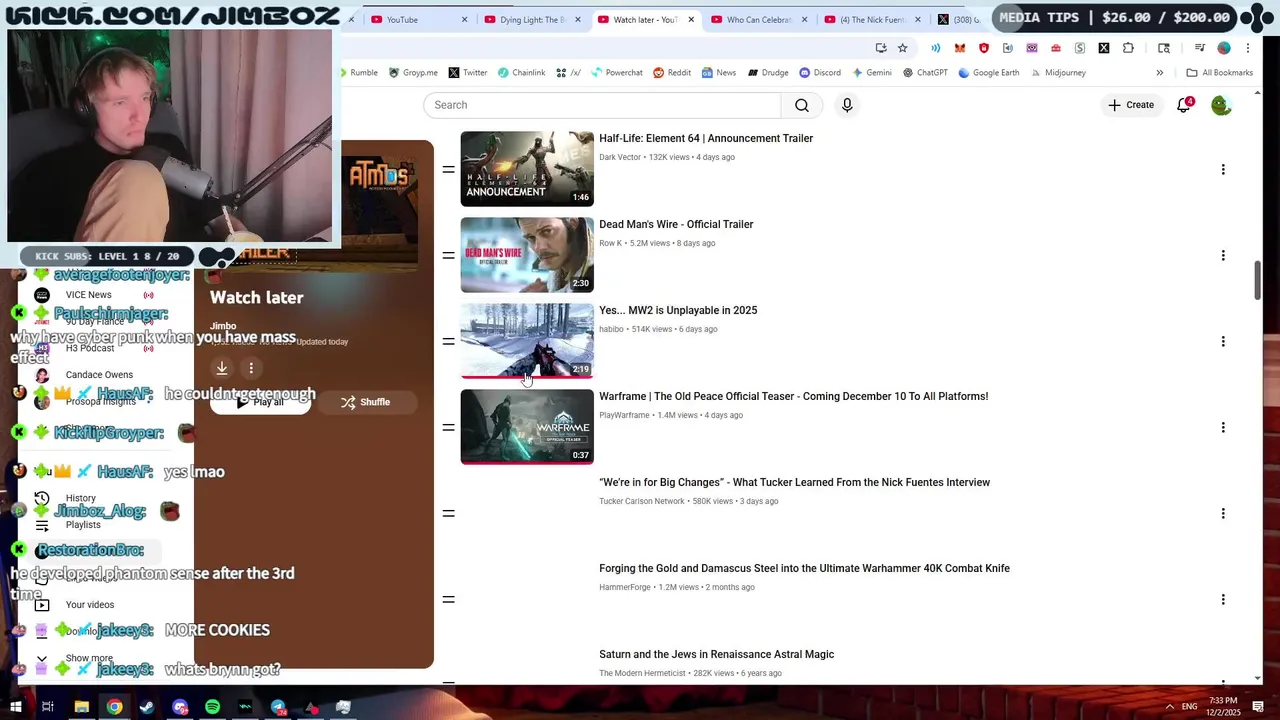1280x720 pixels.
Task: Open the Twitter bookmark
Action: tap(468, 73)
